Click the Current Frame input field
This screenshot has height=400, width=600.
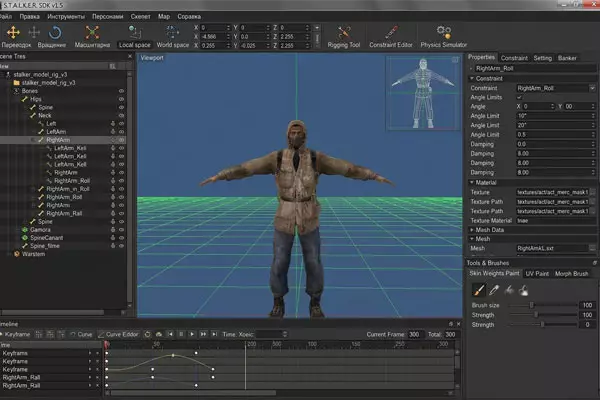(x=416, y=334)
